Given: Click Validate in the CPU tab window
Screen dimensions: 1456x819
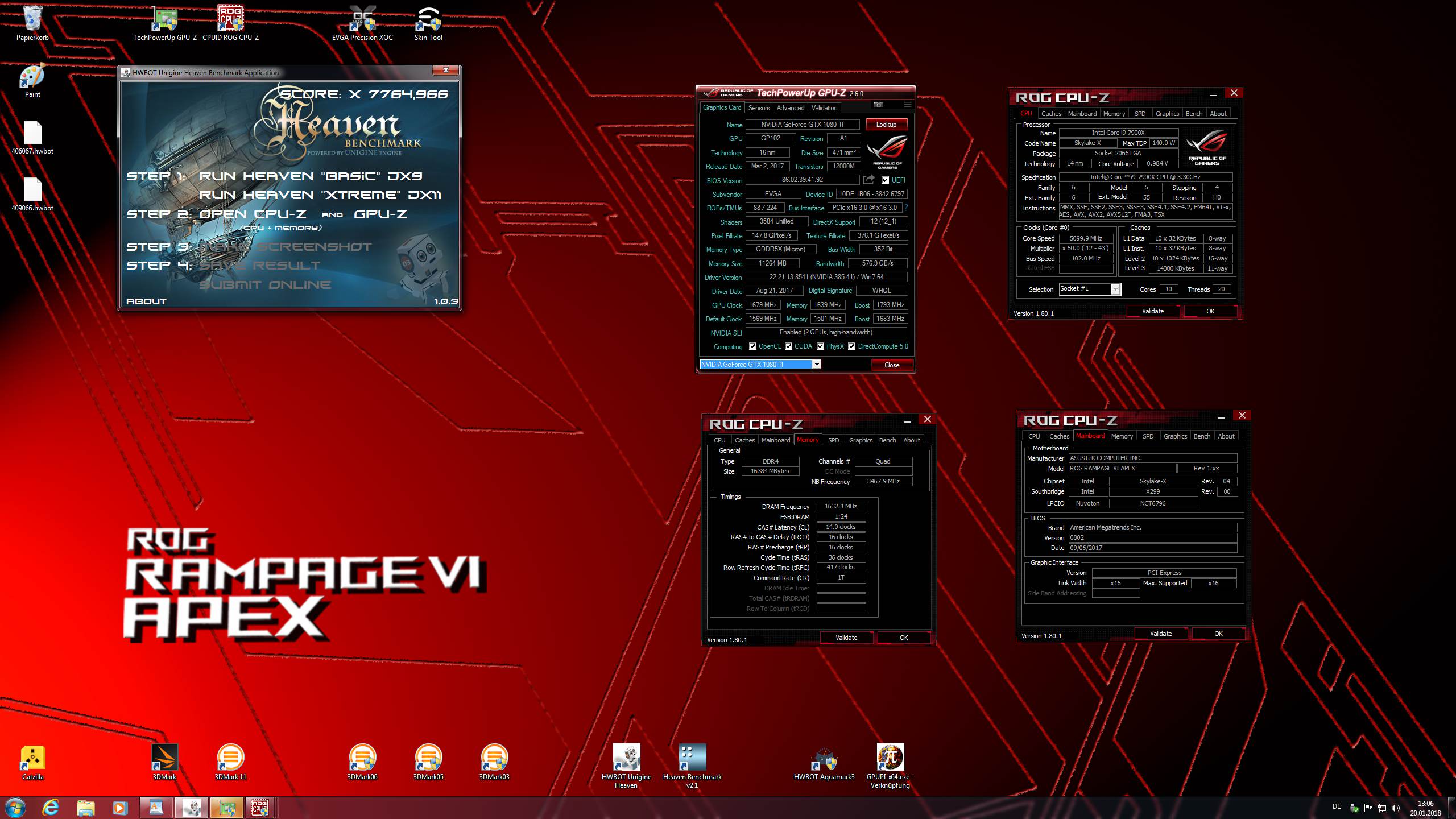Looking at the screenshot, I should point(1153,311).
